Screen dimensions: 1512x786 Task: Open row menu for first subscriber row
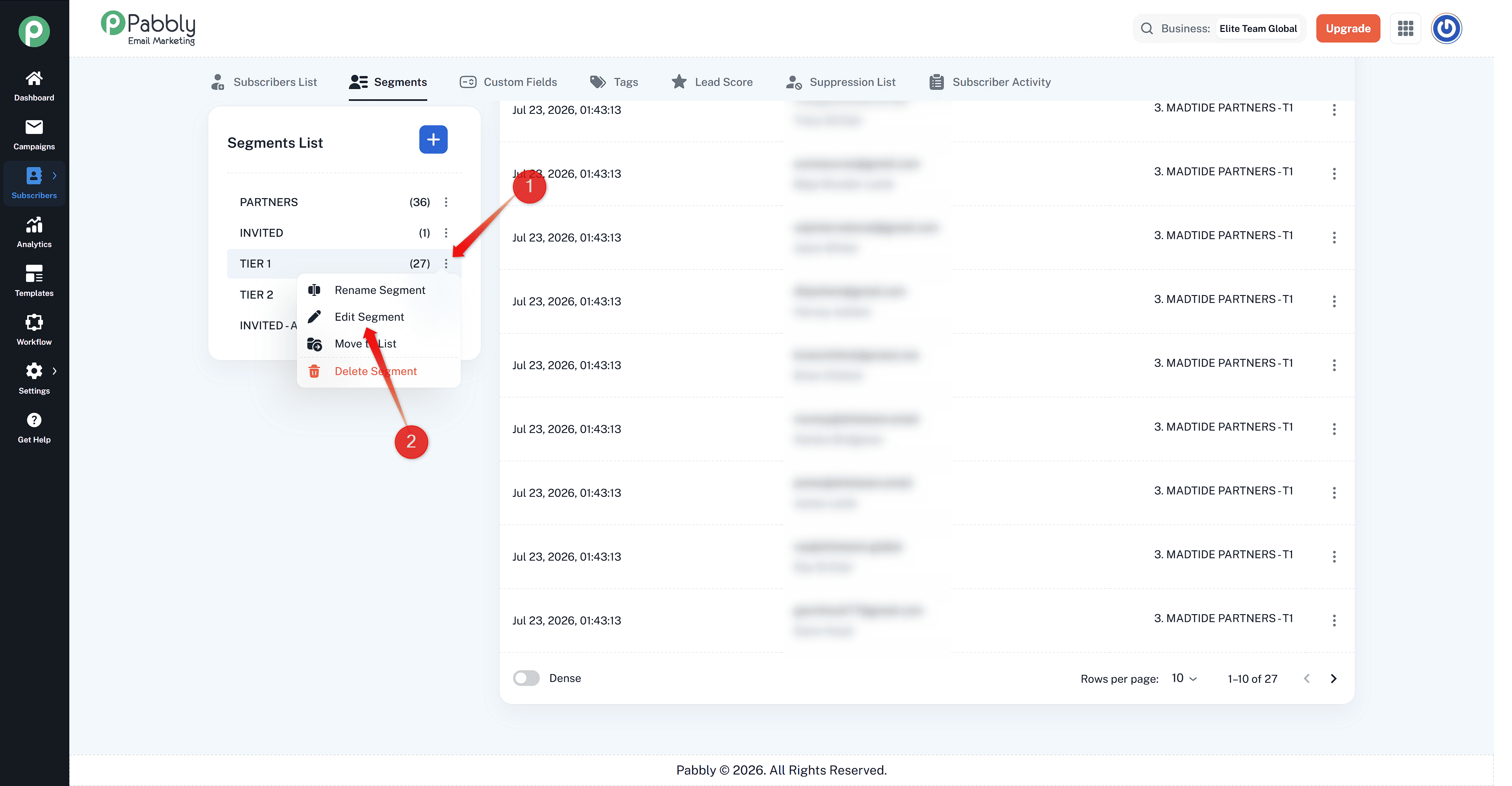coord(1334,110)
